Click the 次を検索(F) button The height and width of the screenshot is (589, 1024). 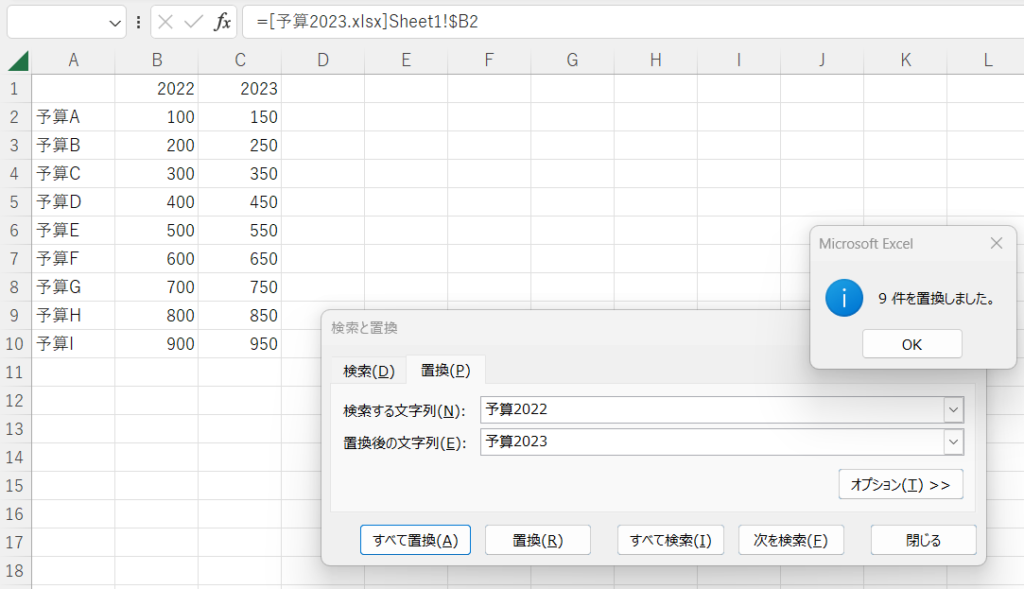pyautogui.click(x=790, y=540)
